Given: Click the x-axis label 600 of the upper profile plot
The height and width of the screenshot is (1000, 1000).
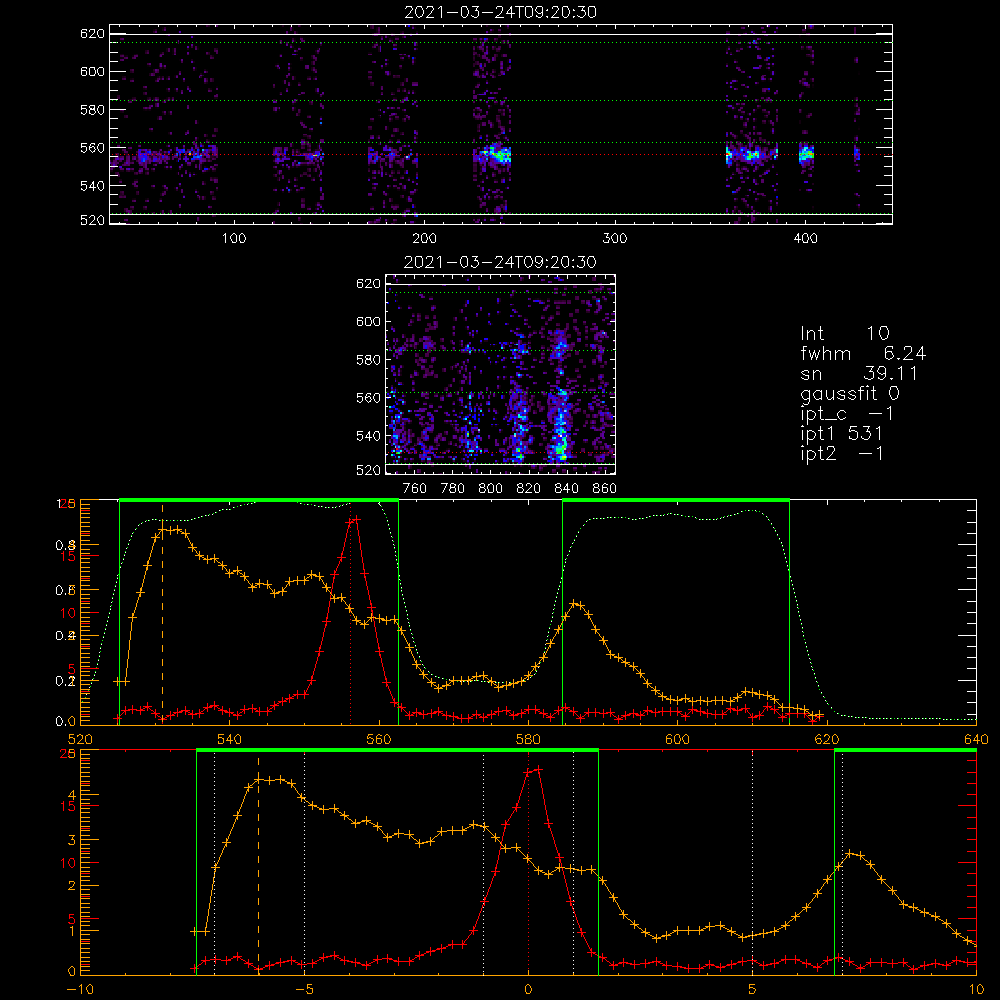Looking at the screenshot, I should click(677, 739).
